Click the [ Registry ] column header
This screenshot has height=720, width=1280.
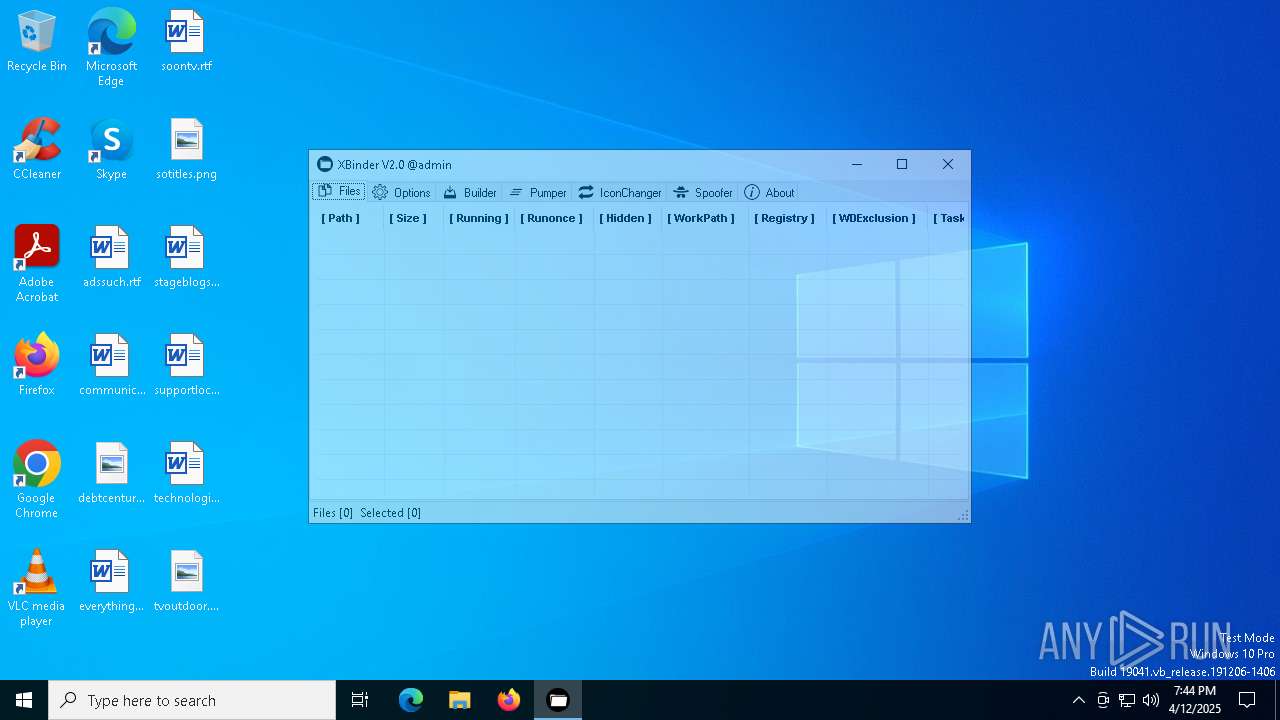(x=784, y=218)
